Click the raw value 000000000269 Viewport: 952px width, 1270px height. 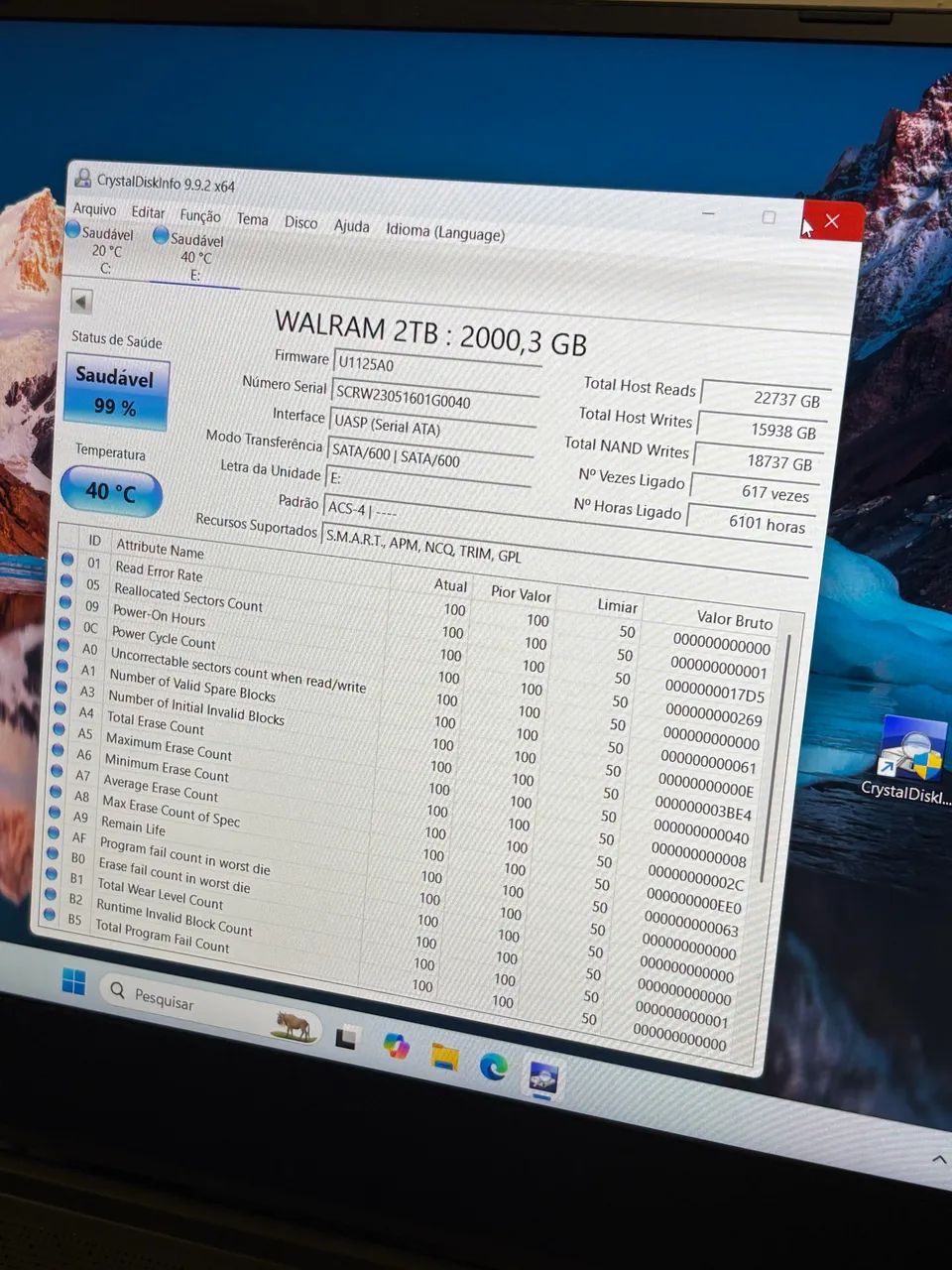pos(713,715)
